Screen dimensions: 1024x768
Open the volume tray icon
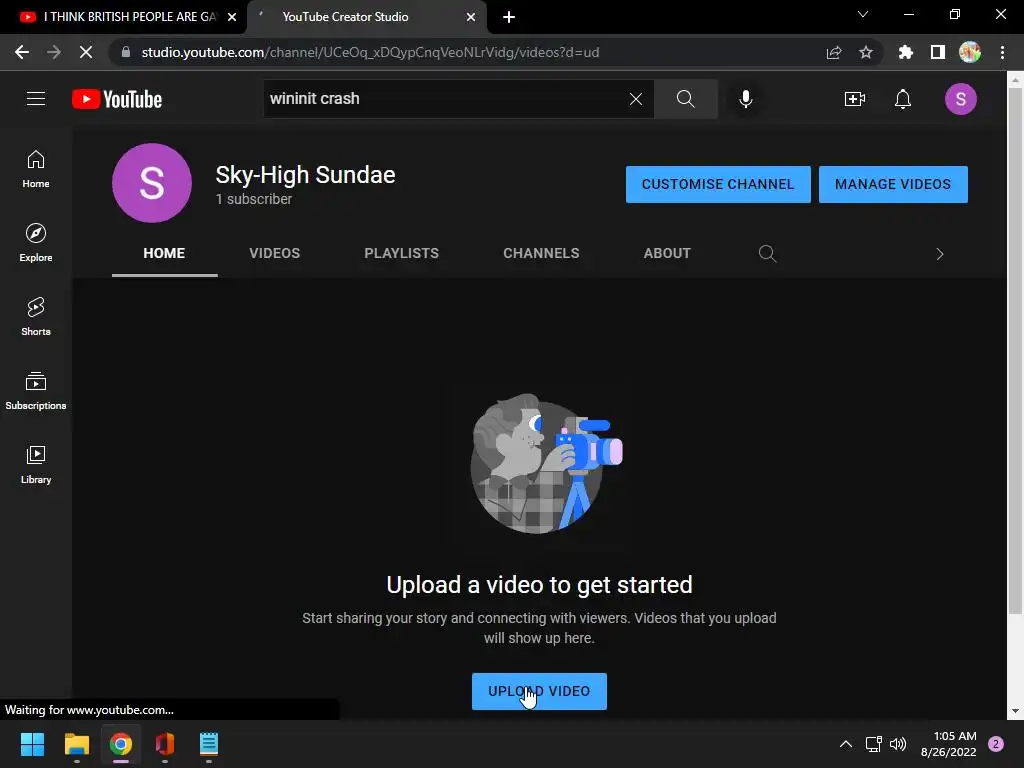[x=898, y=744]
